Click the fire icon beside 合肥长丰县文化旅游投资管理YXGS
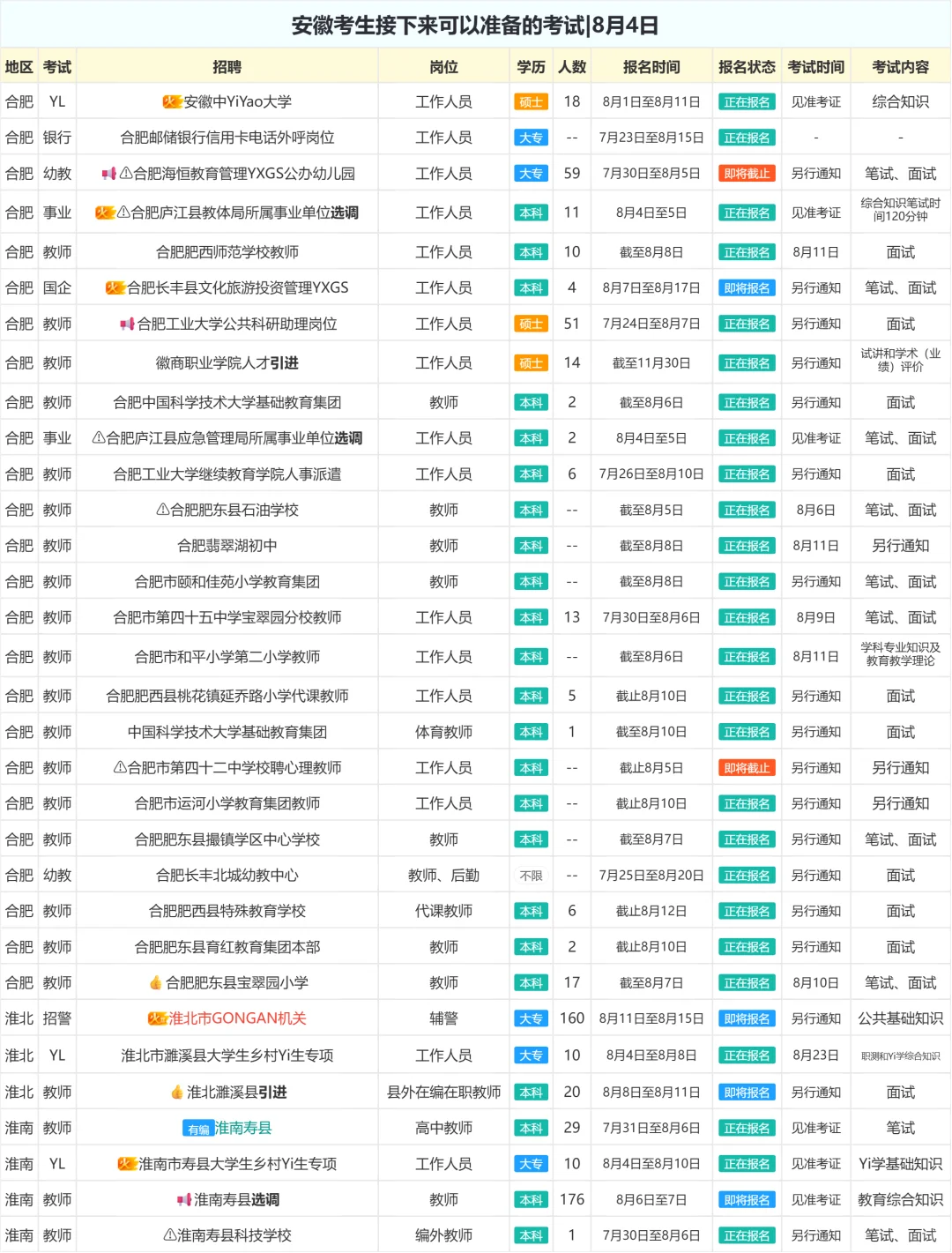The width and height of the screenshot is (952, 1253). (115, 288)
